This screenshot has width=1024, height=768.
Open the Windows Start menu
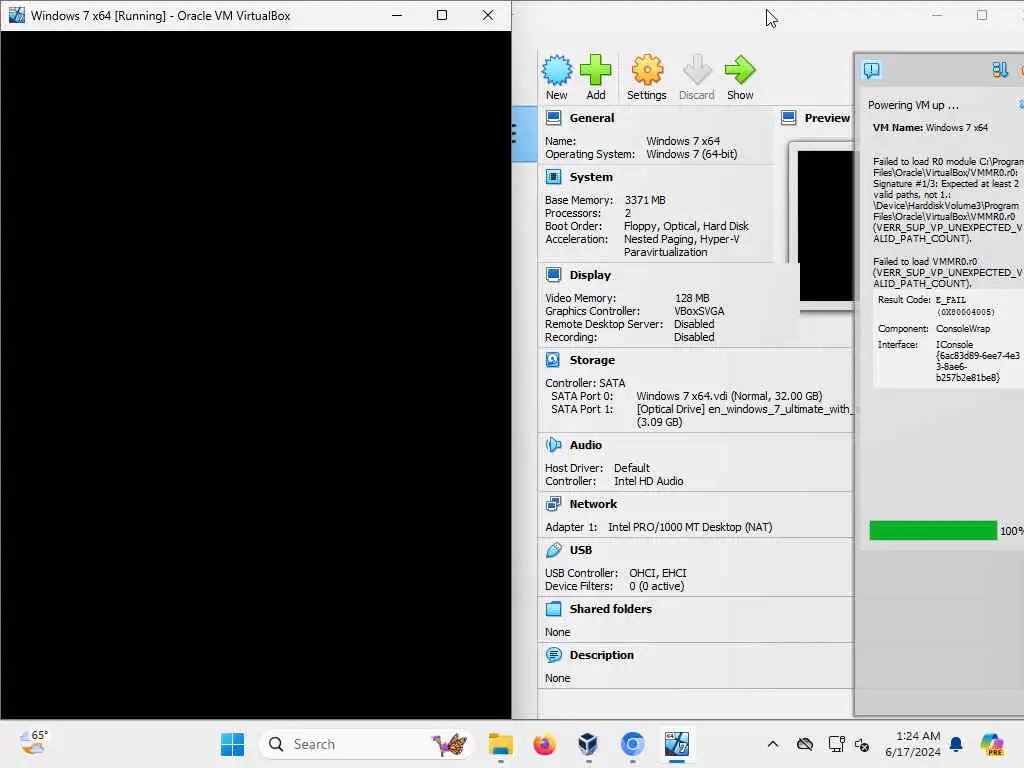232,744
